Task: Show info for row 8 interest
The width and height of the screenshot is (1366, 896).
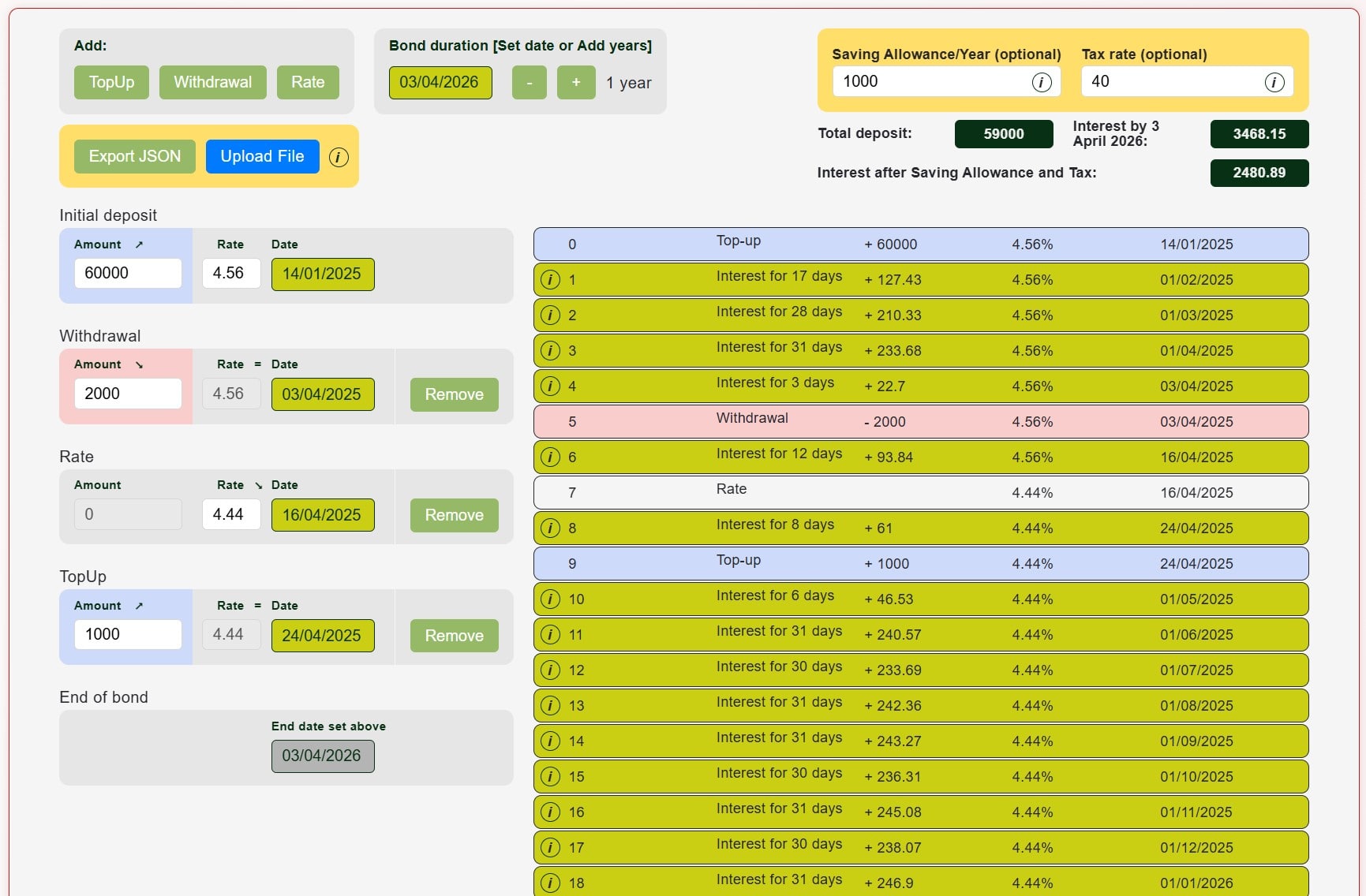Action: (x=550, y=528)
